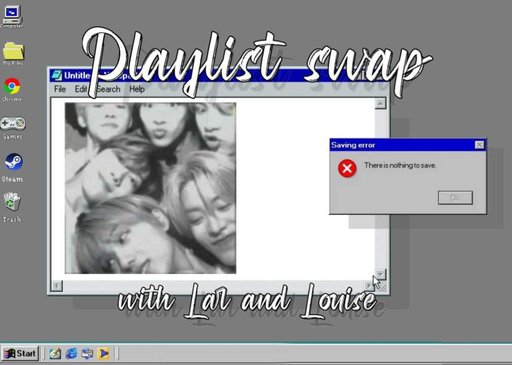Click the first quick launch icon beside Start

[55, 353]
